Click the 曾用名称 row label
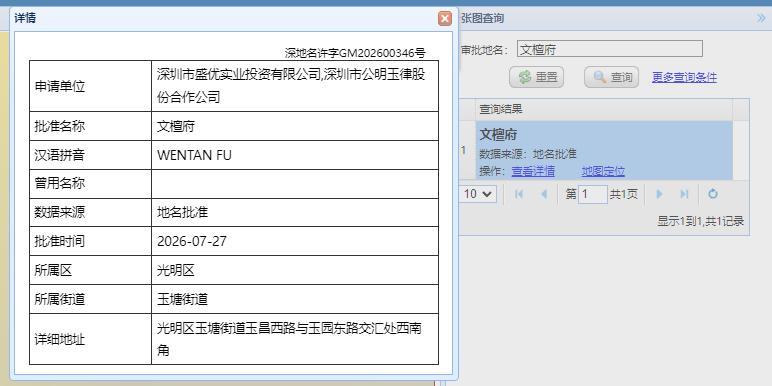 (60, 184)
